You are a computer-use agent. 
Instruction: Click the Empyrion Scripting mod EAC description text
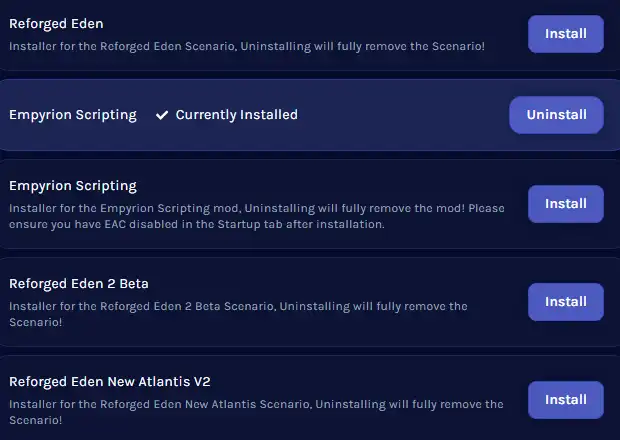[256, 217]
